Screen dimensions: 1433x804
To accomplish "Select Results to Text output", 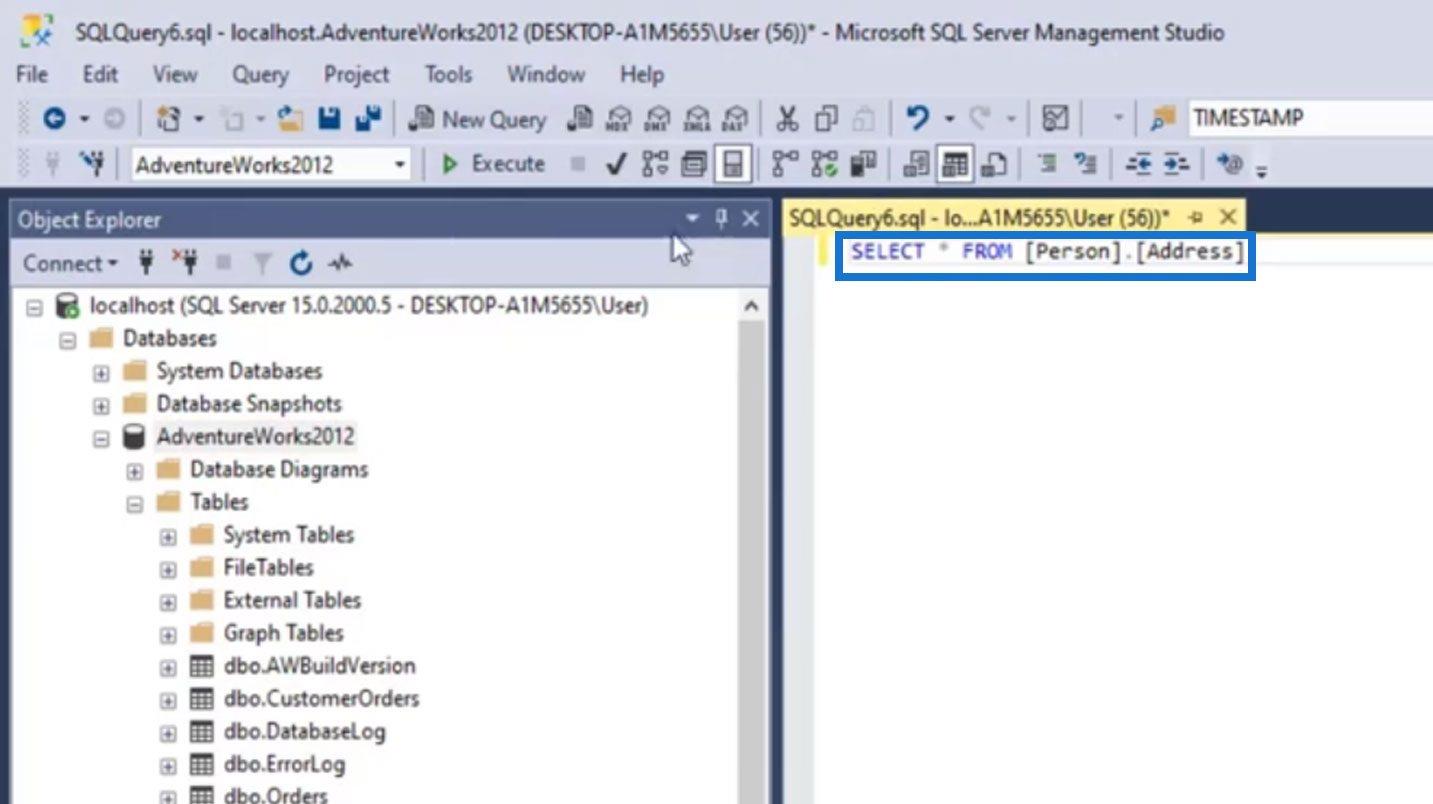I will (x=915, y=164).
